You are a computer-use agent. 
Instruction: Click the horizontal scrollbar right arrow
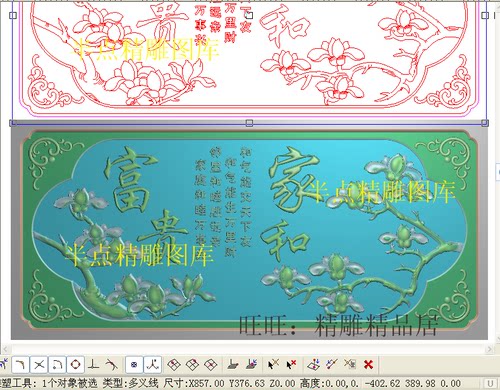pyautogui.click(x=489, y=349)
